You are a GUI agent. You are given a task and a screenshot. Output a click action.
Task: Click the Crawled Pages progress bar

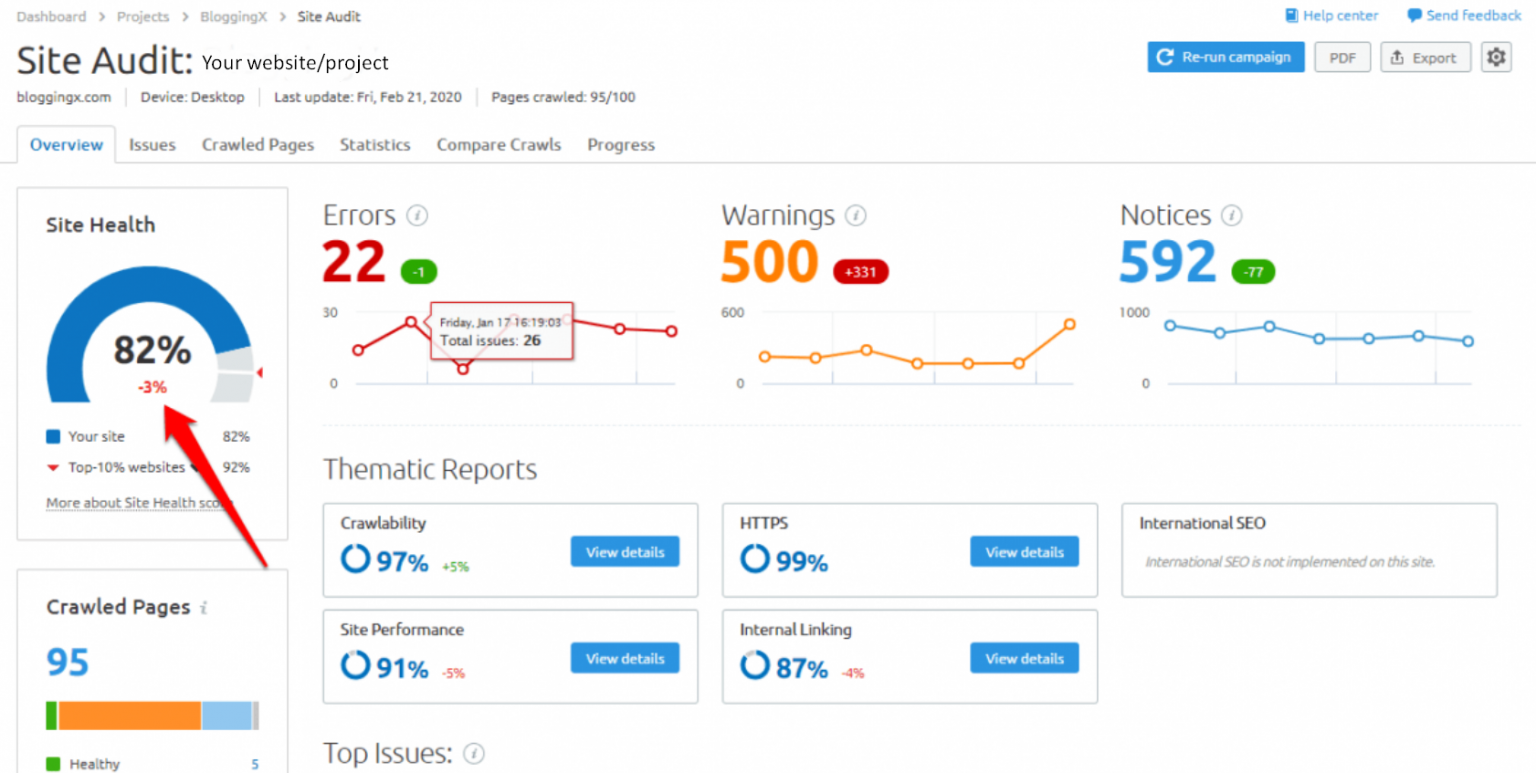(152, 715)
